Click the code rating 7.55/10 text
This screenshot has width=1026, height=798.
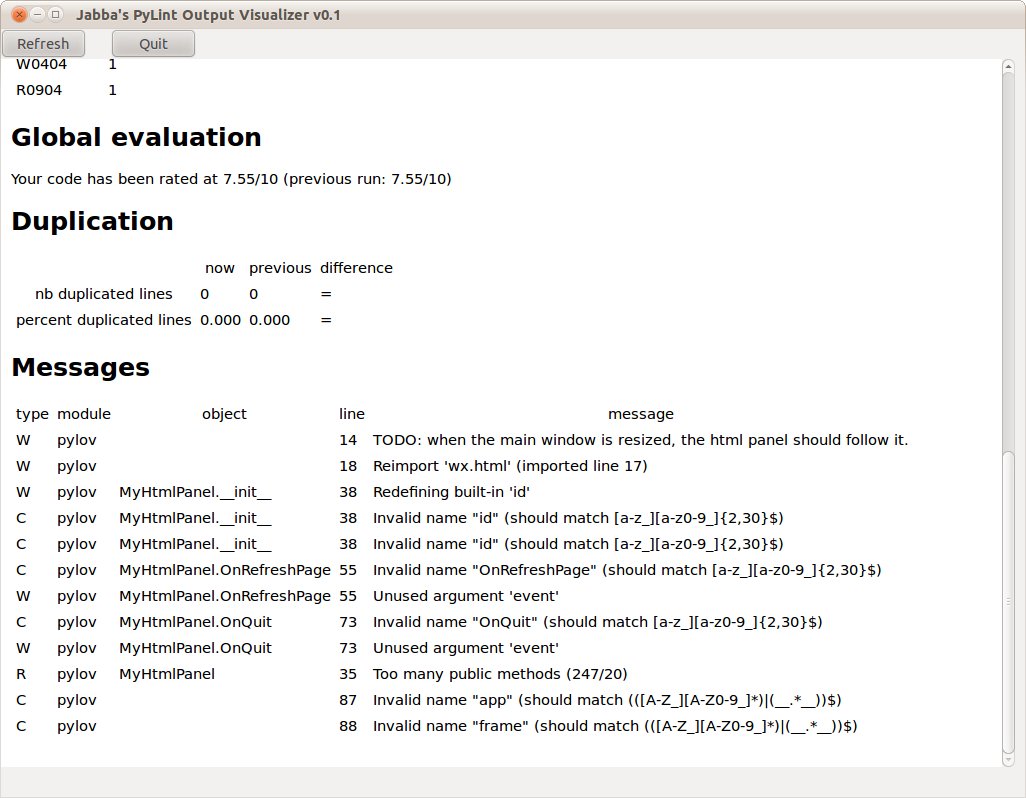[231, 179]
